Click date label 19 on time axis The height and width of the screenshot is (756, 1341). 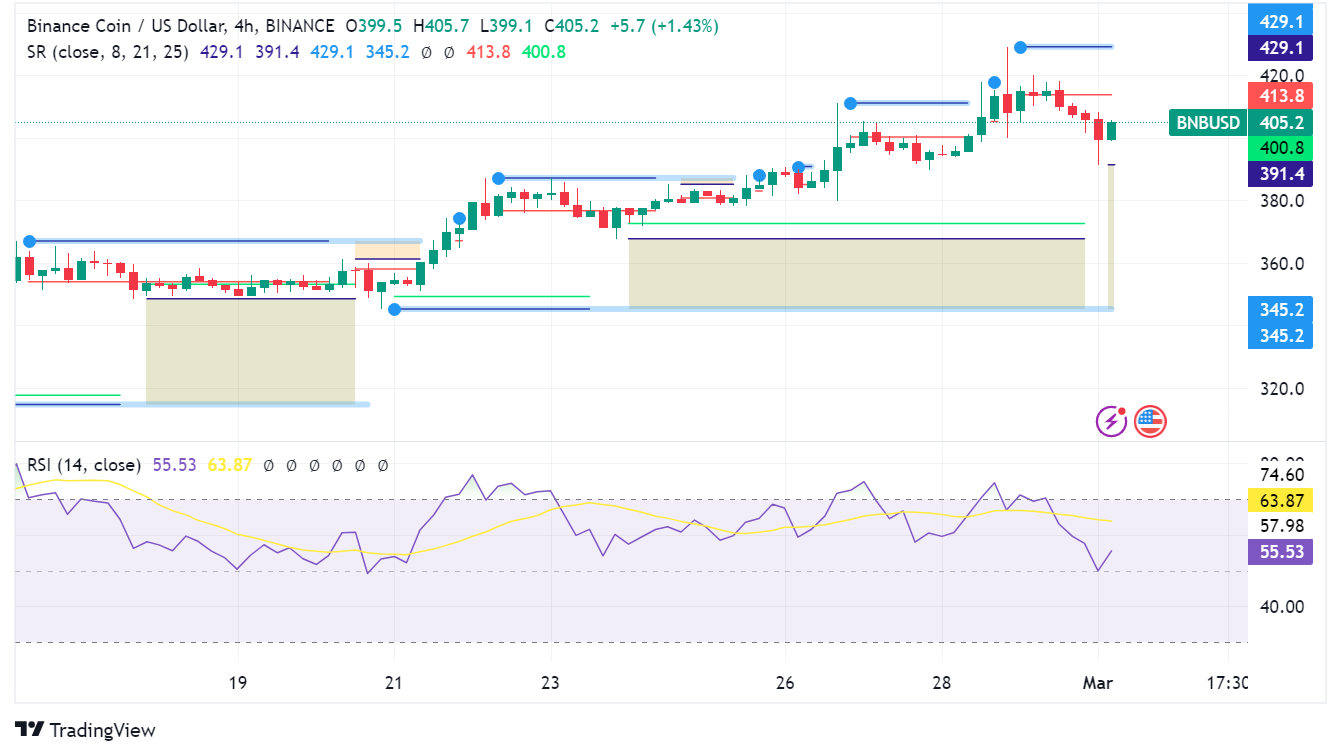click(237, 683)
